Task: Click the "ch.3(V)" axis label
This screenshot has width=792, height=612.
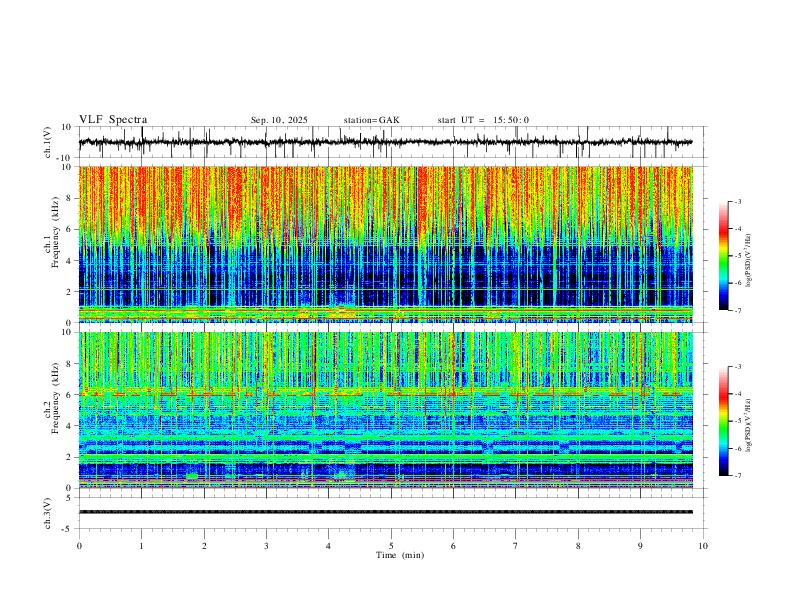Action: (48, 514)
